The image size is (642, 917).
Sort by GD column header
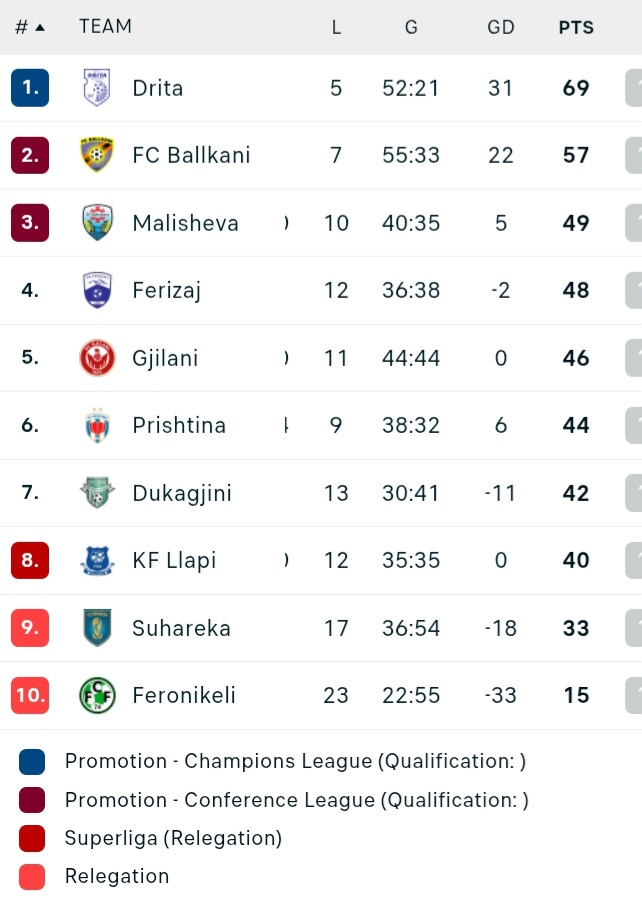(x=501, y=27)
